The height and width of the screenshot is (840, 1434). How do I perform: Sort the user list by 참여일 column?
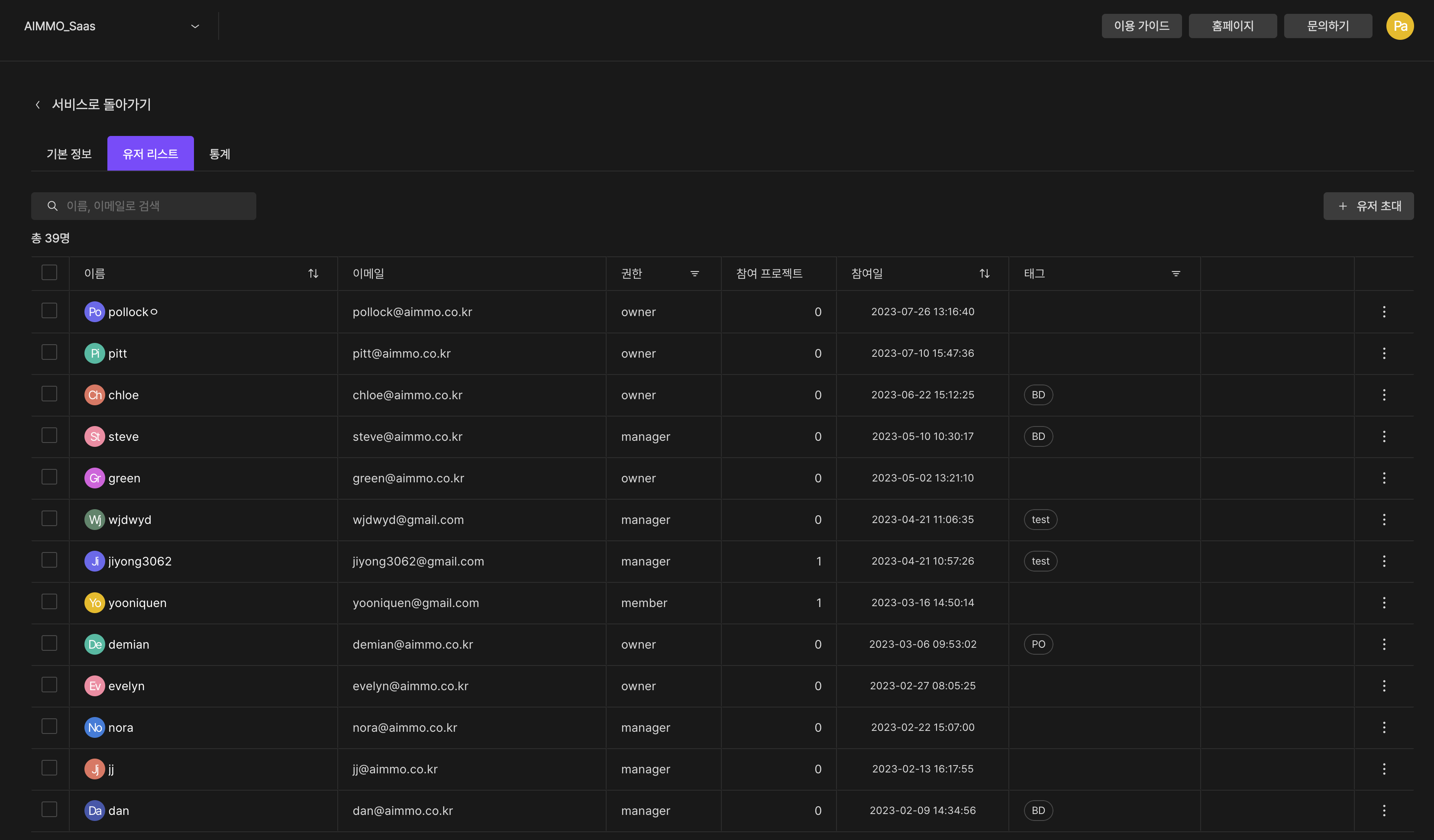(x=985, y=274)
